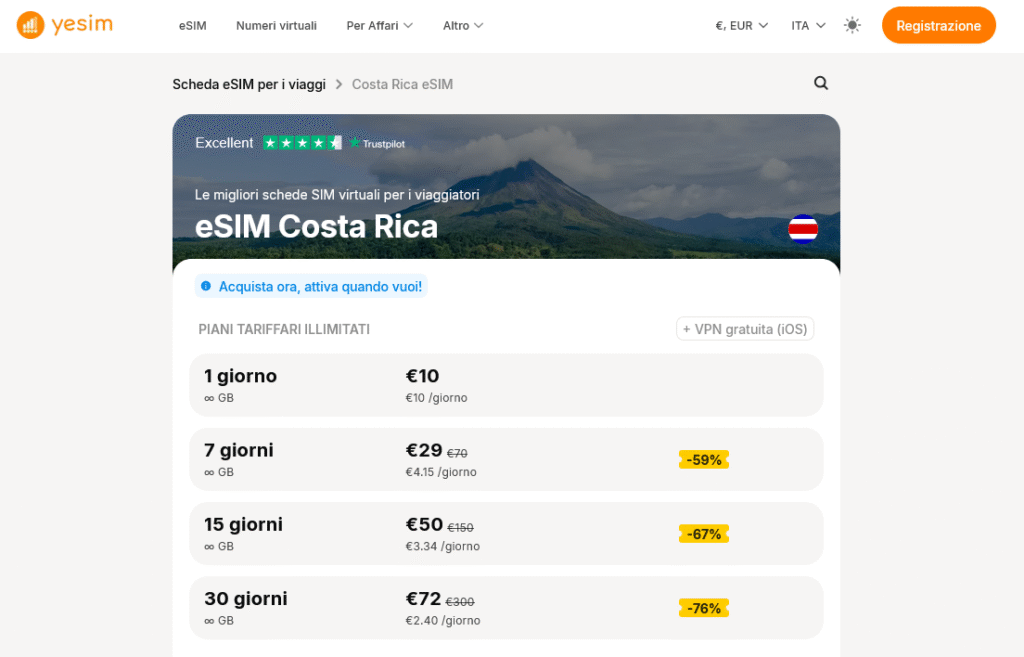Toggle light/dark mode with the sun icon
Image resolution: width=1024 pixels, height=657 pixels.
click(x=852, y=25)
